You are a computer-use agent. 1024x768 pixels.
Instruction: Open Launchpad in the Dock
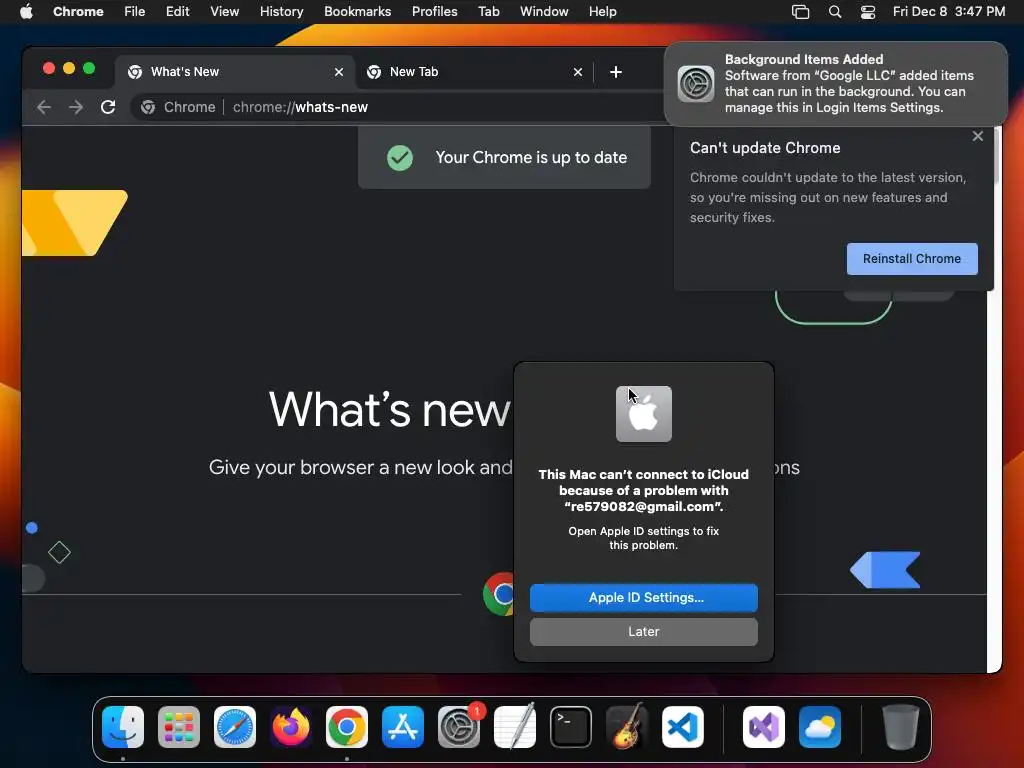[179, 726]
